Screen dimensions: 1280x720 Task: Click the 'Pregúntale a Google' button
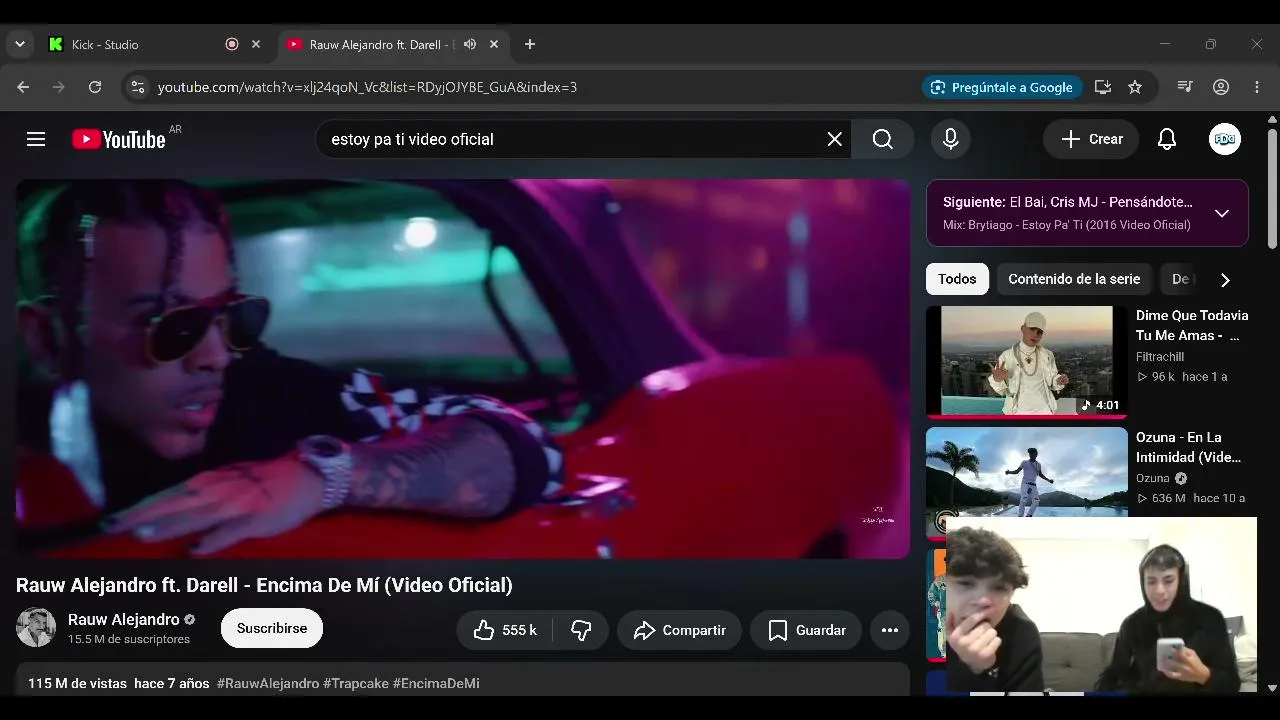(x=1003, y=87)
